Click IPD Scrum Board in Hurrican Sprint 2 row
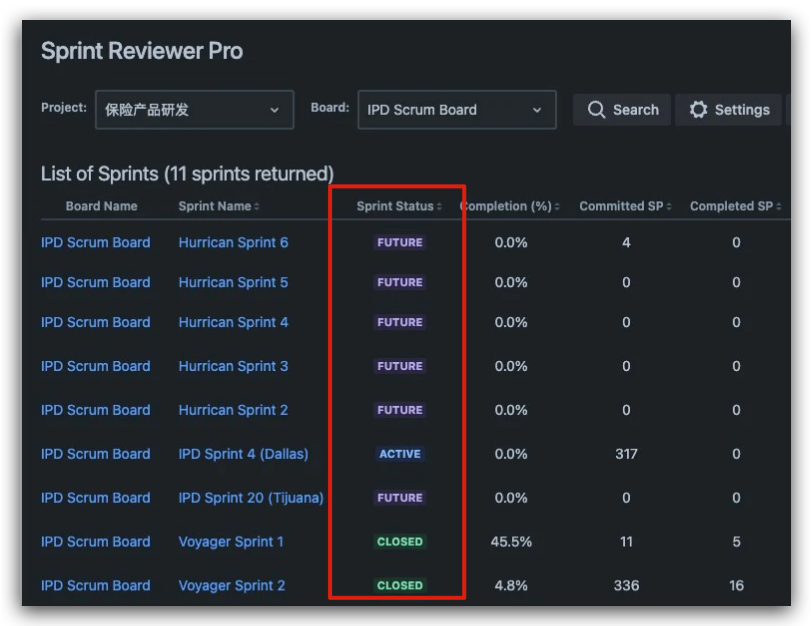The image size is (811, 626). pyautogui.click(x=96, y=410)
